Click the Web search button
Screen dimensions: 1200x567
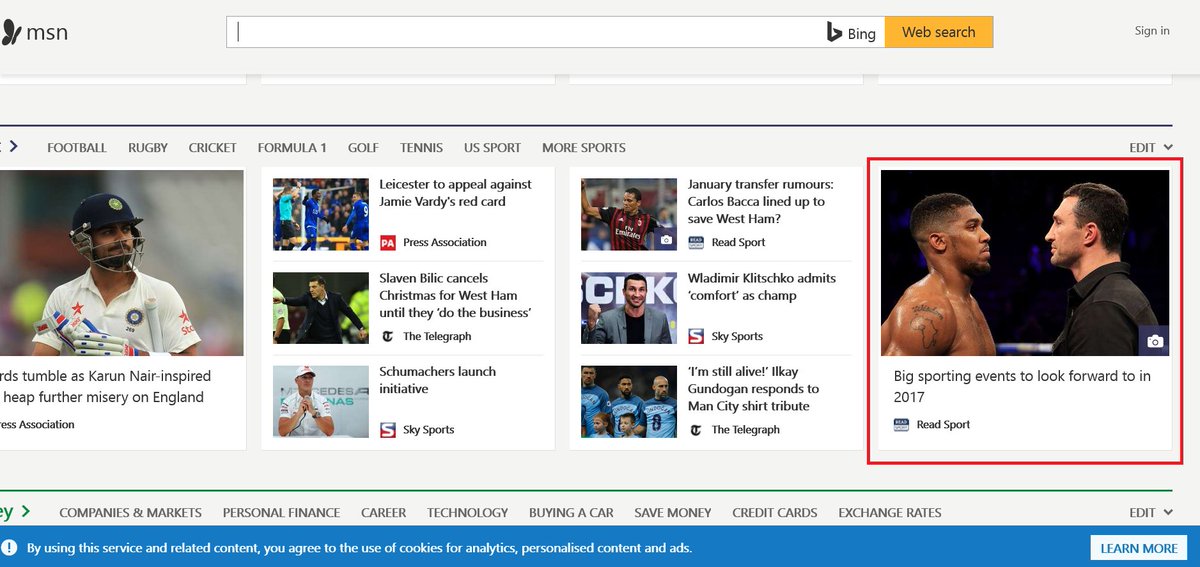pos(939,32)
